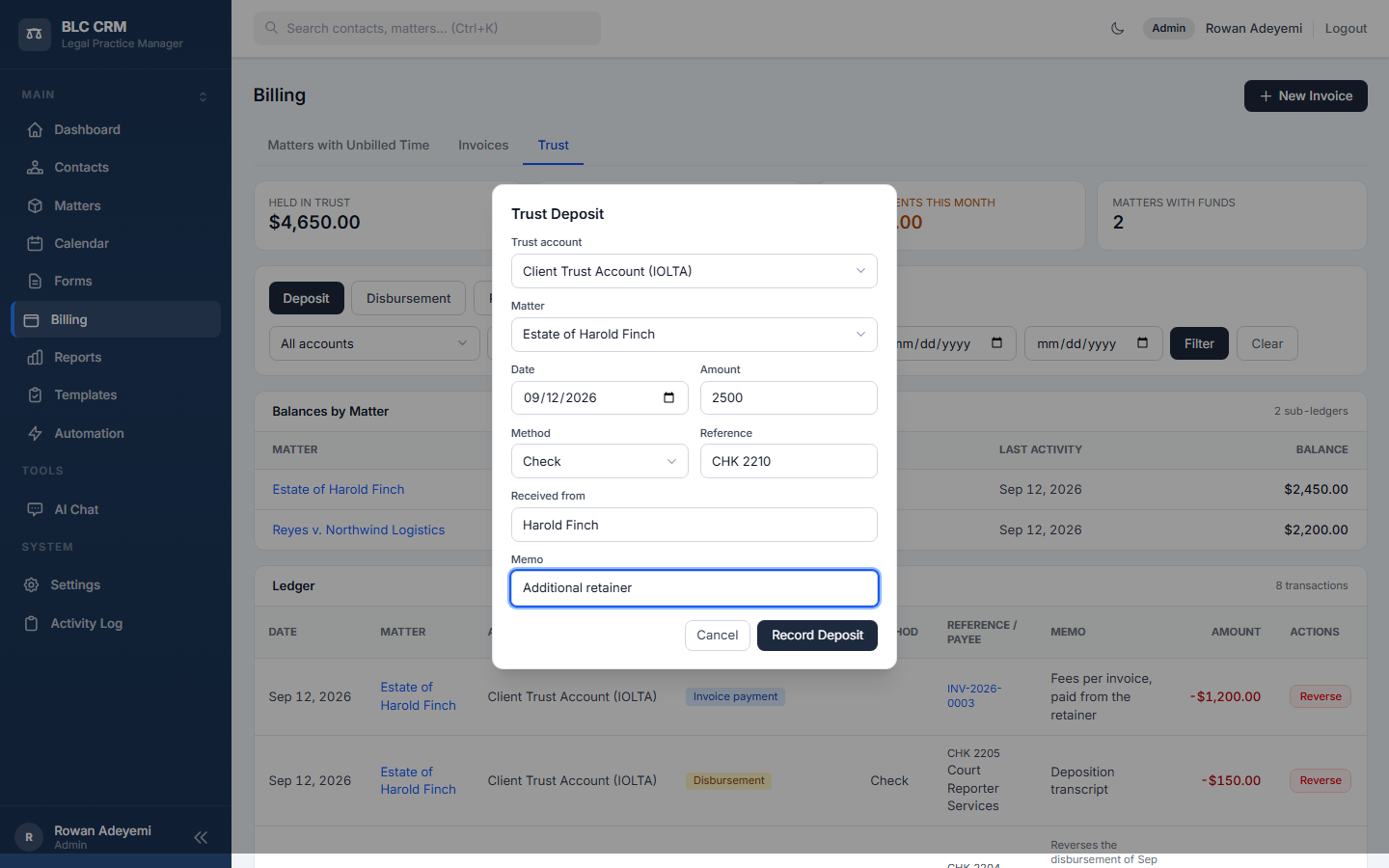1389x868 pixels.
Task: Select Billing in the sidebar
Action: (x=116, y=319)
